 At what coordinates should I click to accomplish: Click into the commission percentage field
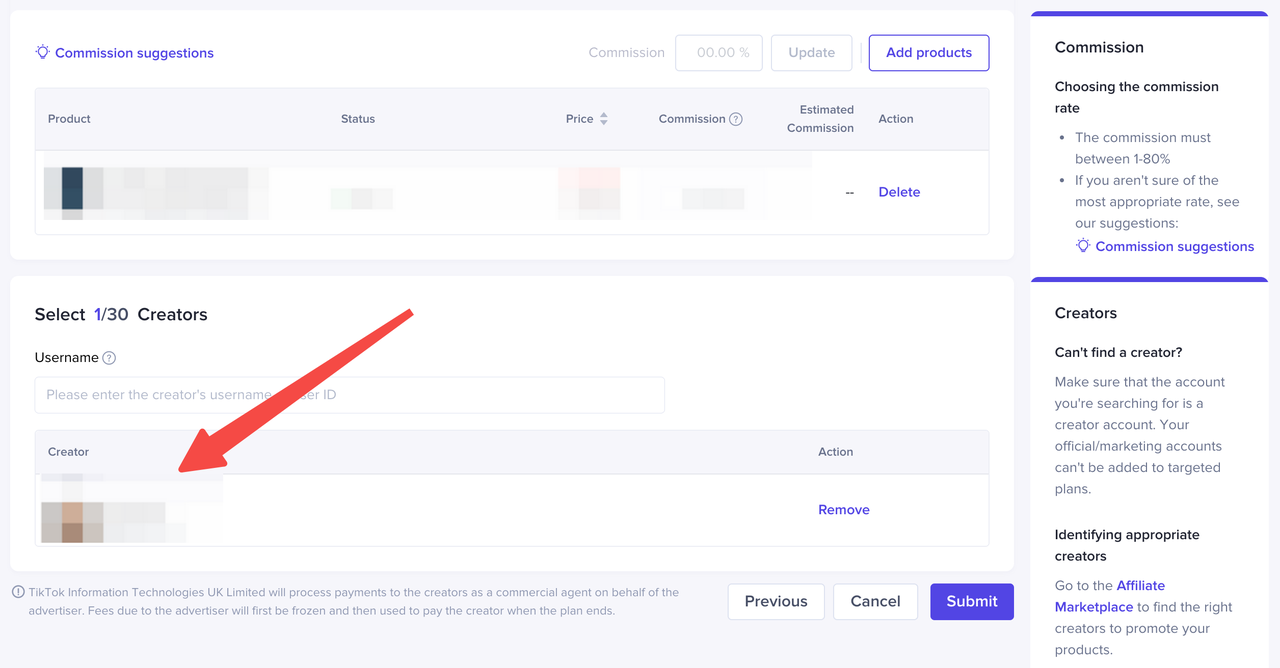click(719, 53)
